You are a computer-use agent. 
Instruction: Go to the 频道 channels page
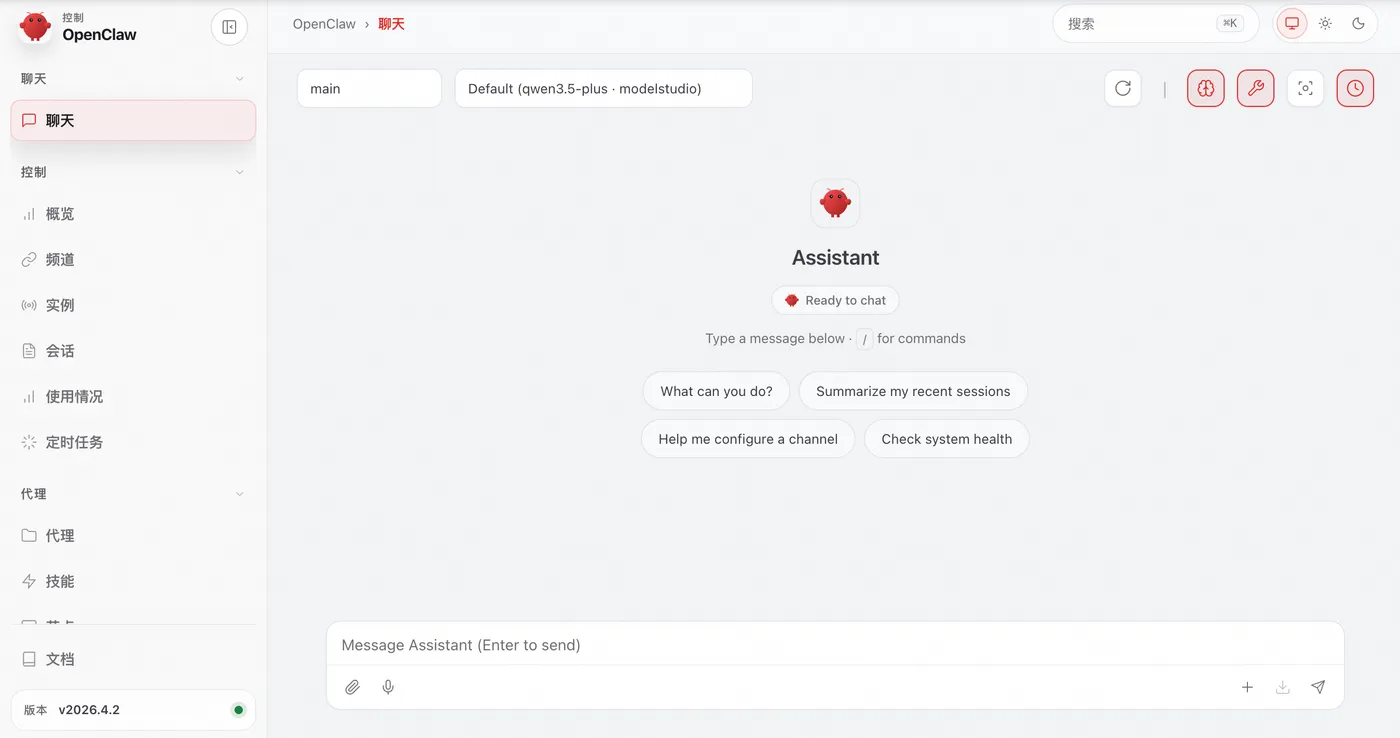tap(133, 260)
